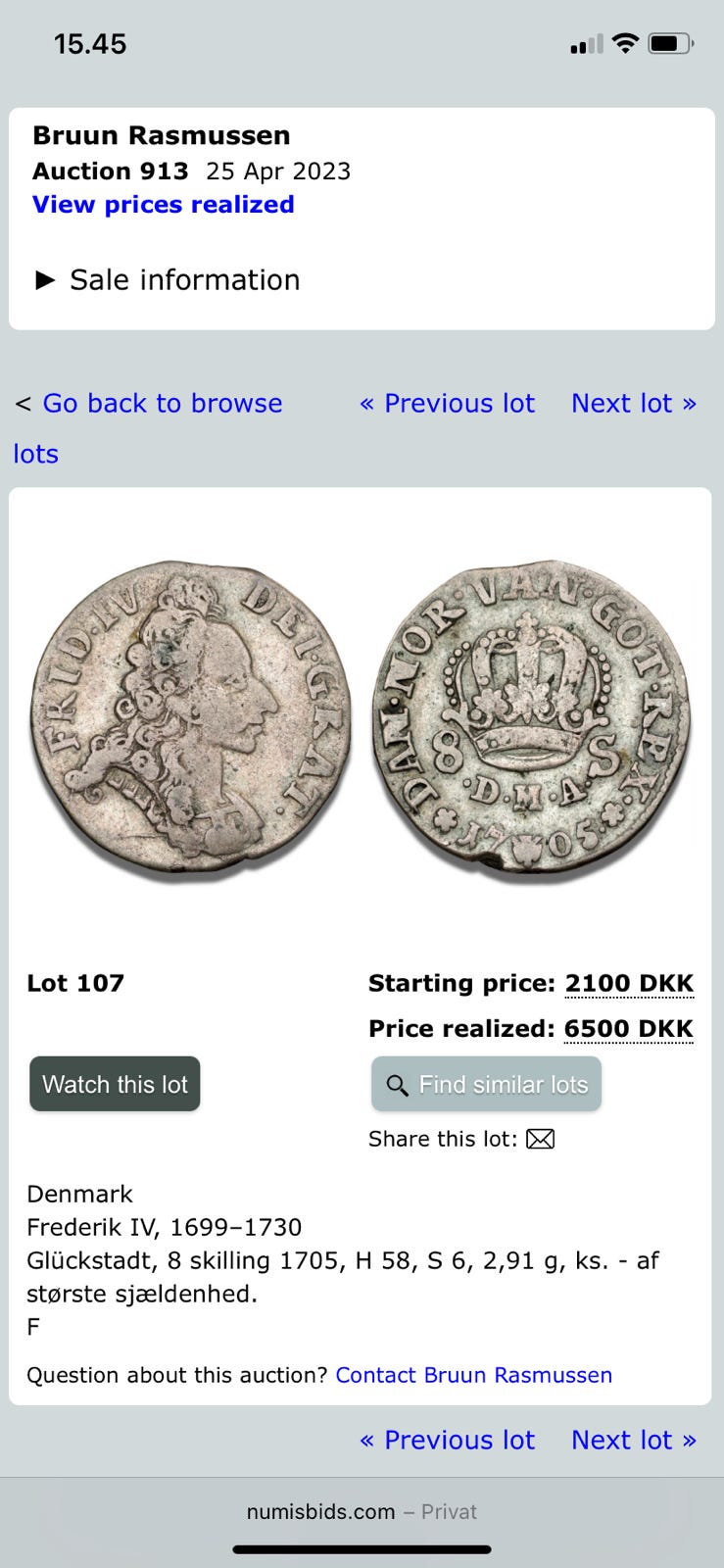Click the 2100 DKK starting price

629,983
